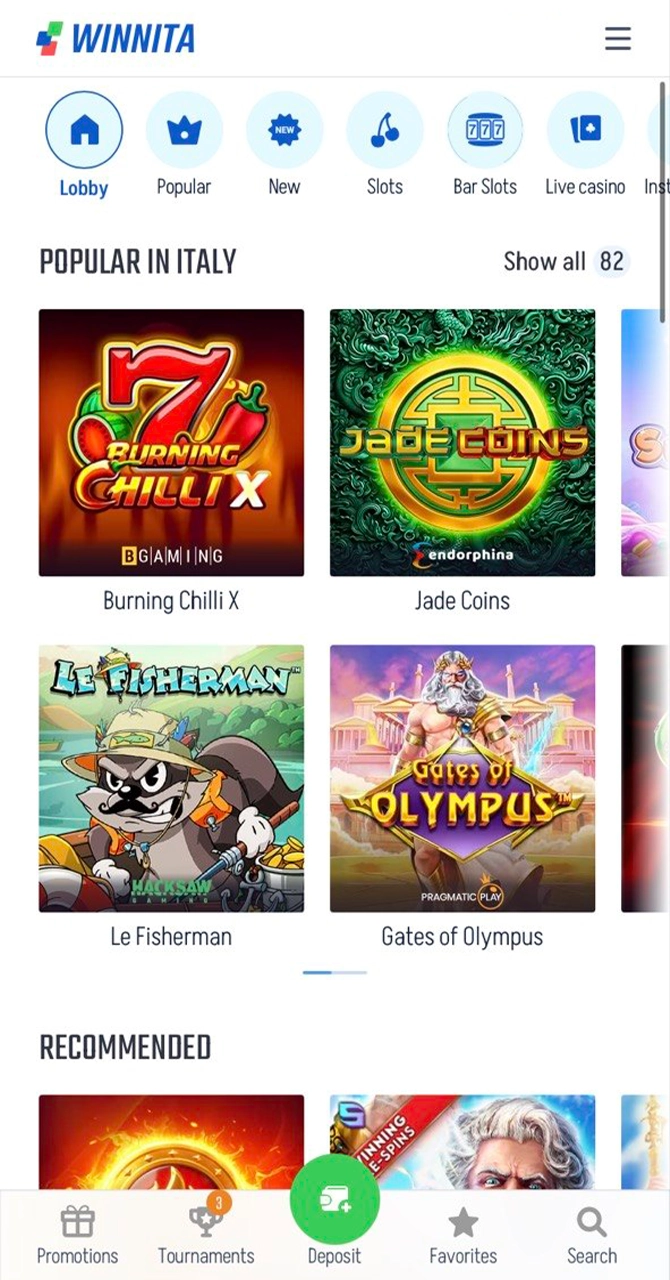Go to Favorites star tab
This screenshot has height=1280, width=670.
tap(463, 1221)
